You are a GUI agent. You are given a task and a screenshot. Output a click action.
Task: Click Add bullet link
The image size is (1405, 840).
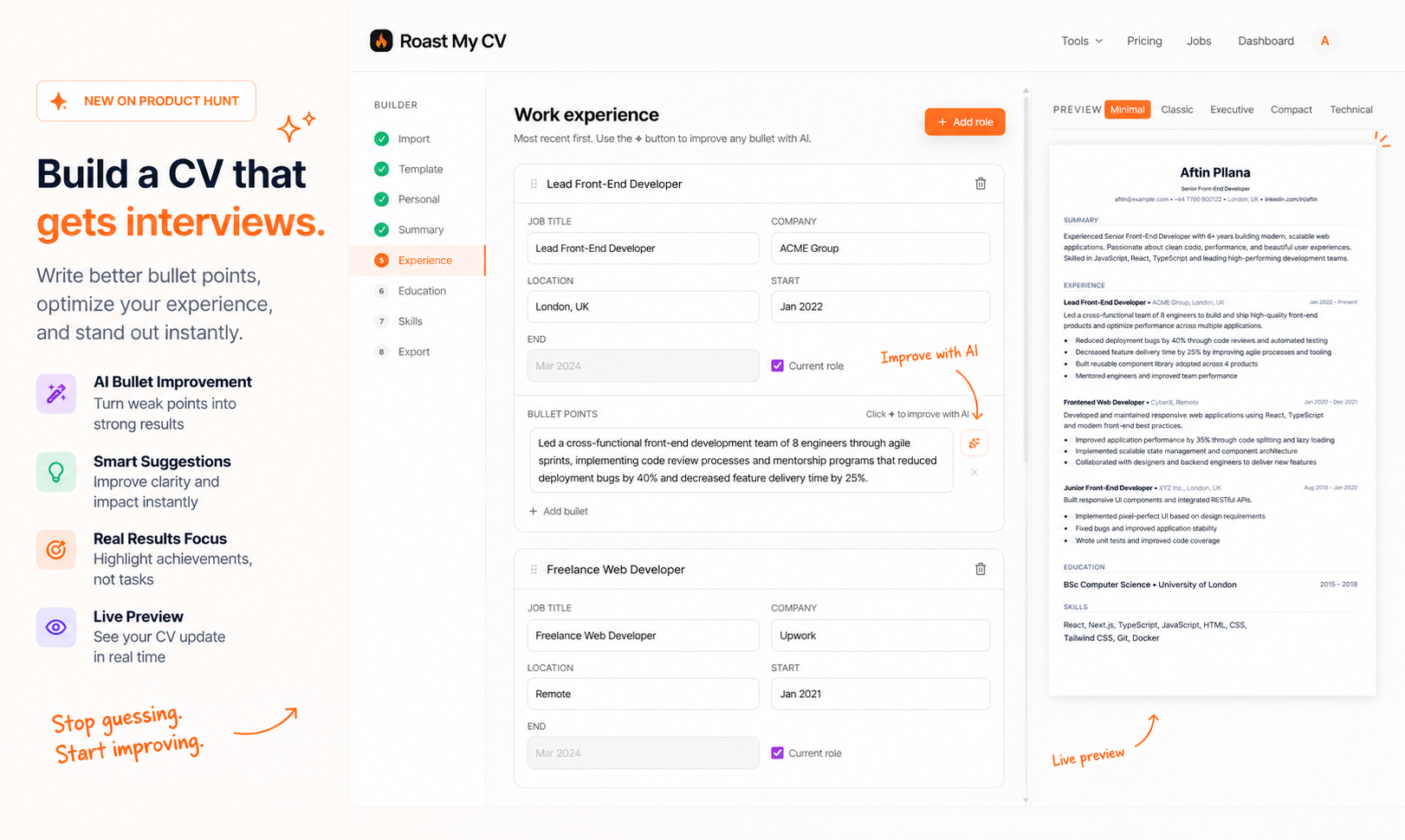click(x=559, y=512)
